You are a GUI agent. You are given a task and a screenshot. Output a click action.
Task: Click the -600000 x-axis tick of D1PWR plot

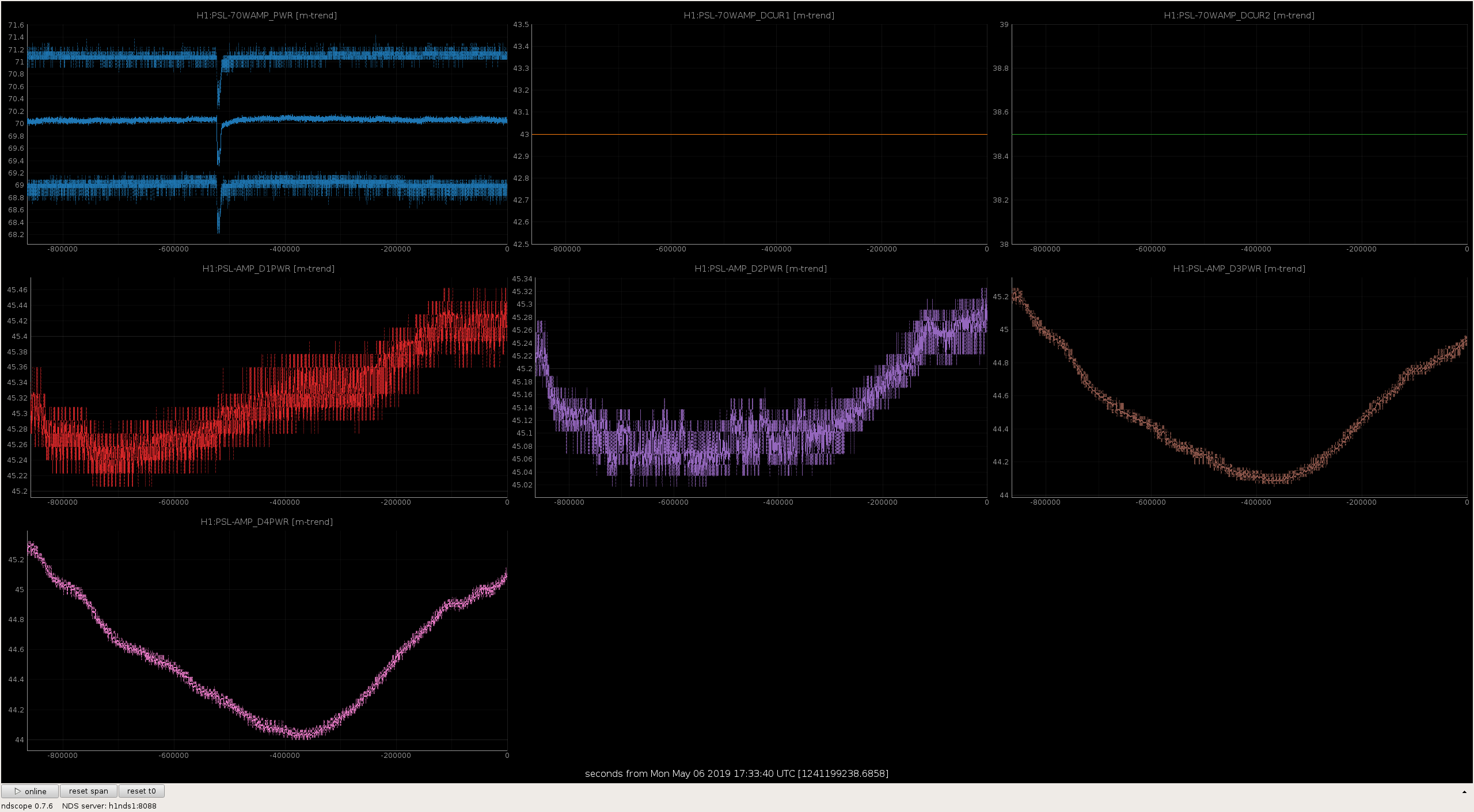tap(174, 502)
